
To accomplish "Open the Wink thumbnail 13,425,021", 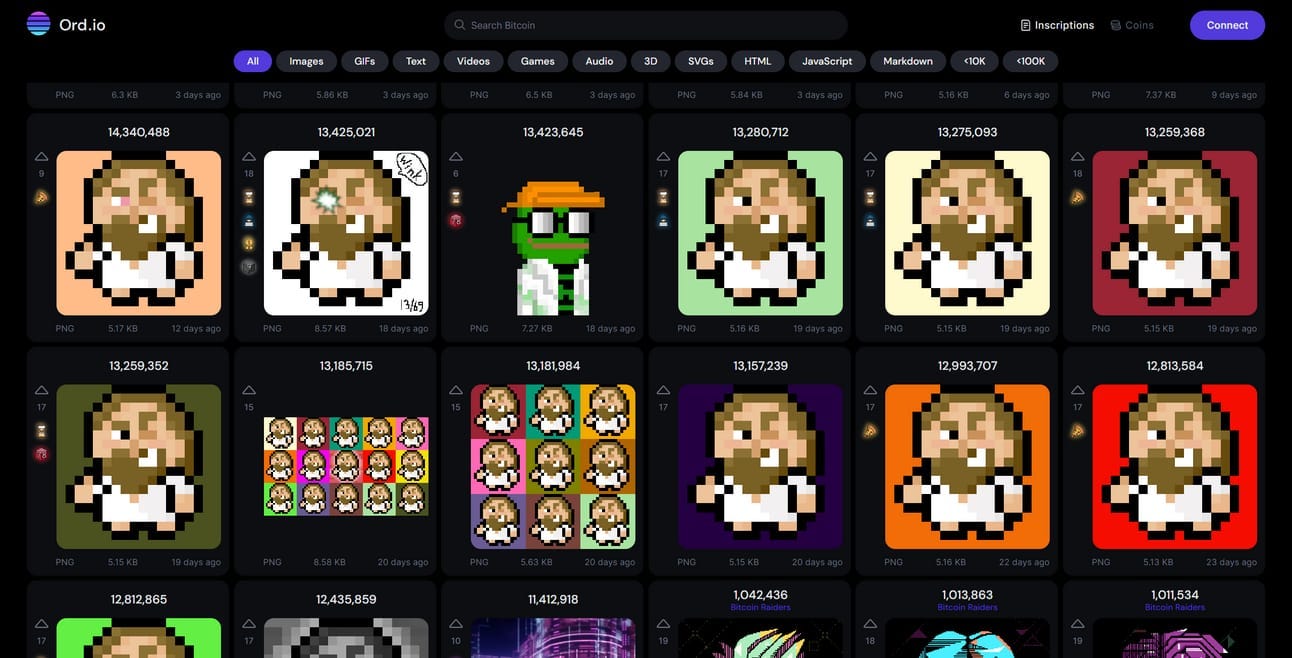I will (x=346, y=233).
